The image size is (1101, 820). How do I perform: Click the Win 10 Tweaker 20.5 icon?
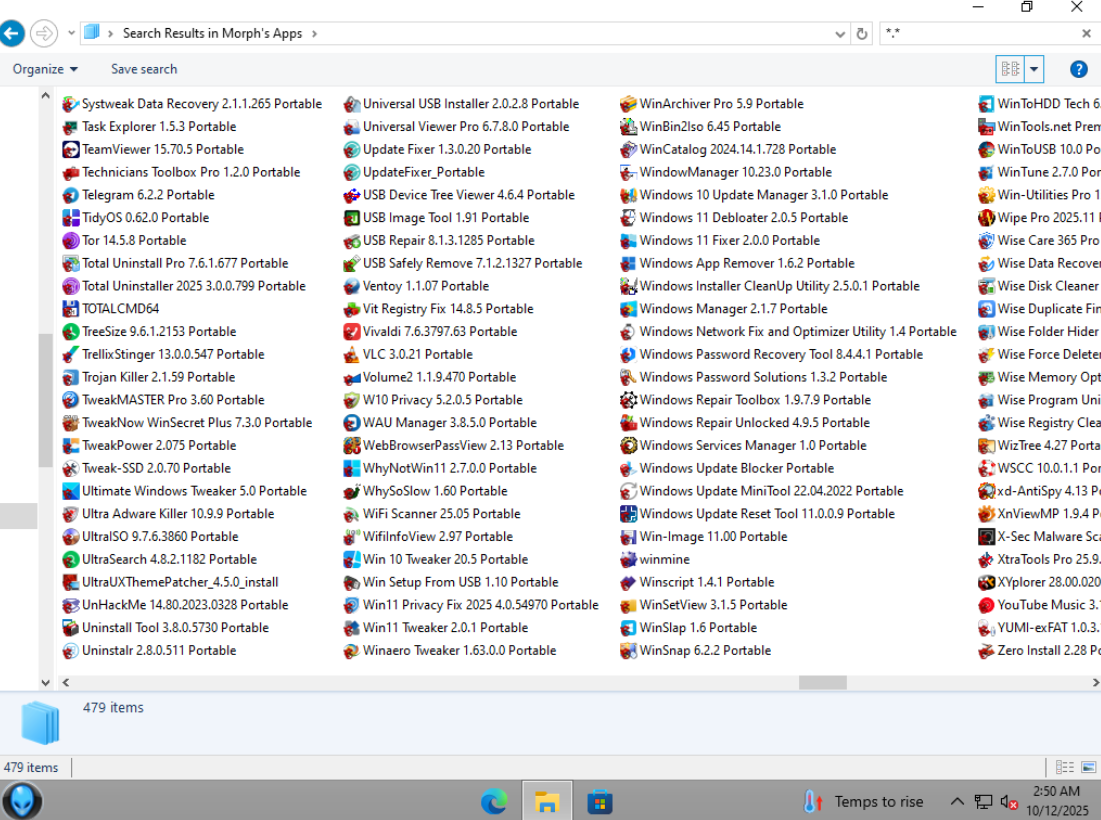[x=351, y=560]
